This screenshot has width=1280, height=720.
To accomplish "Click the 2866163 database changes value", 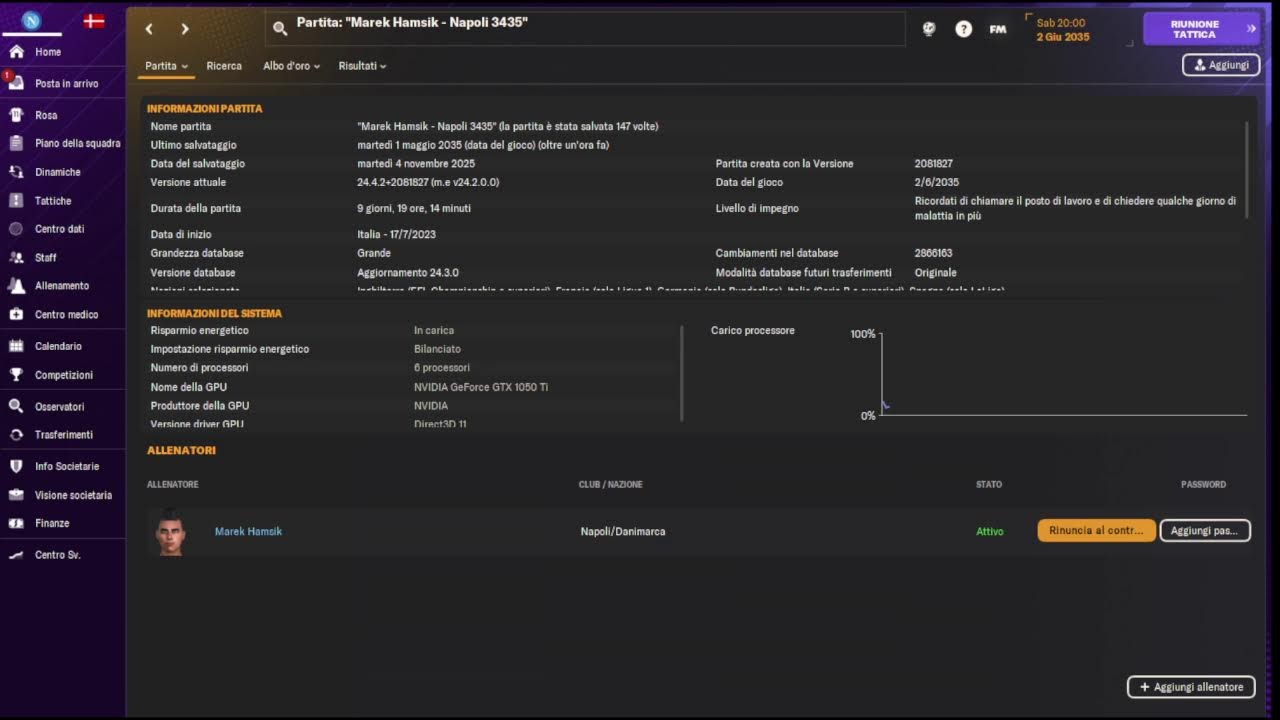I will pyautogui.click(x=933, y=253).
